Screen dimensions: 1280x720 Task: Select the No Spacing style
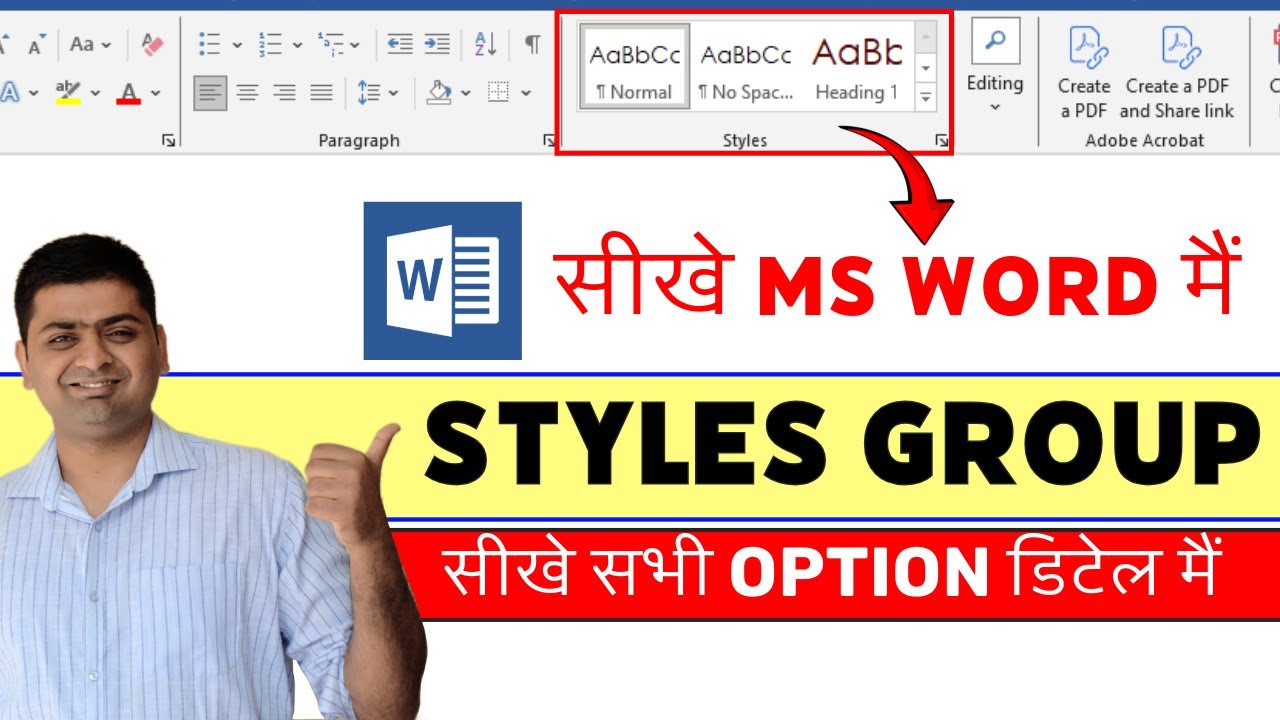746,66
